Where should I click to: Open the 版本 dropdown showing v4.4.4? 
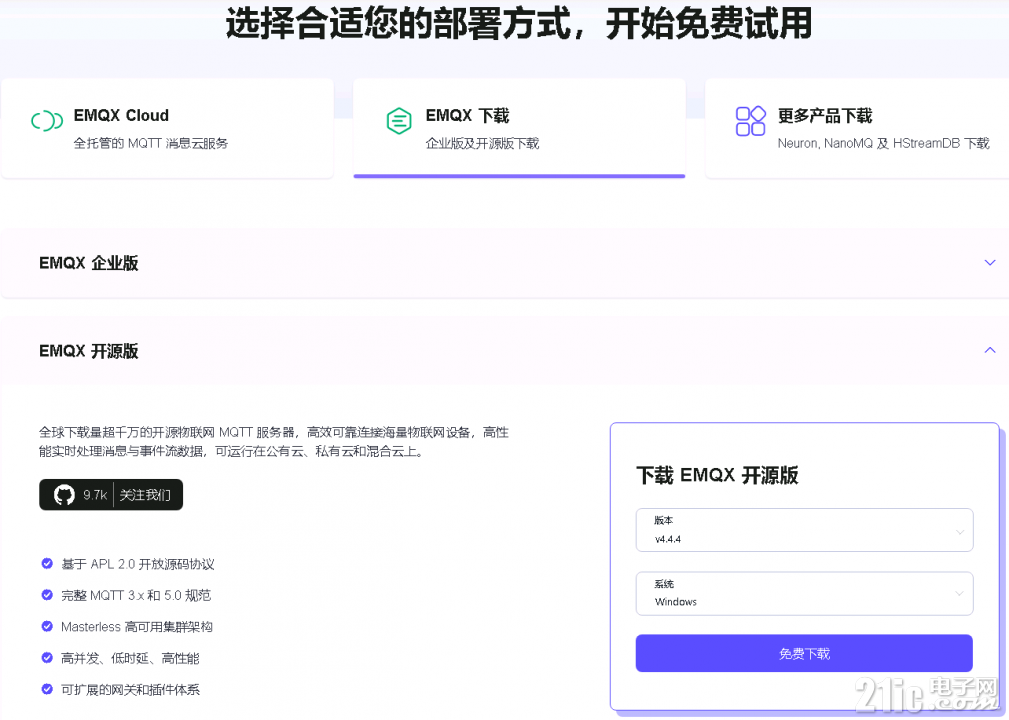pyautogui.click(x=804, y=530)
